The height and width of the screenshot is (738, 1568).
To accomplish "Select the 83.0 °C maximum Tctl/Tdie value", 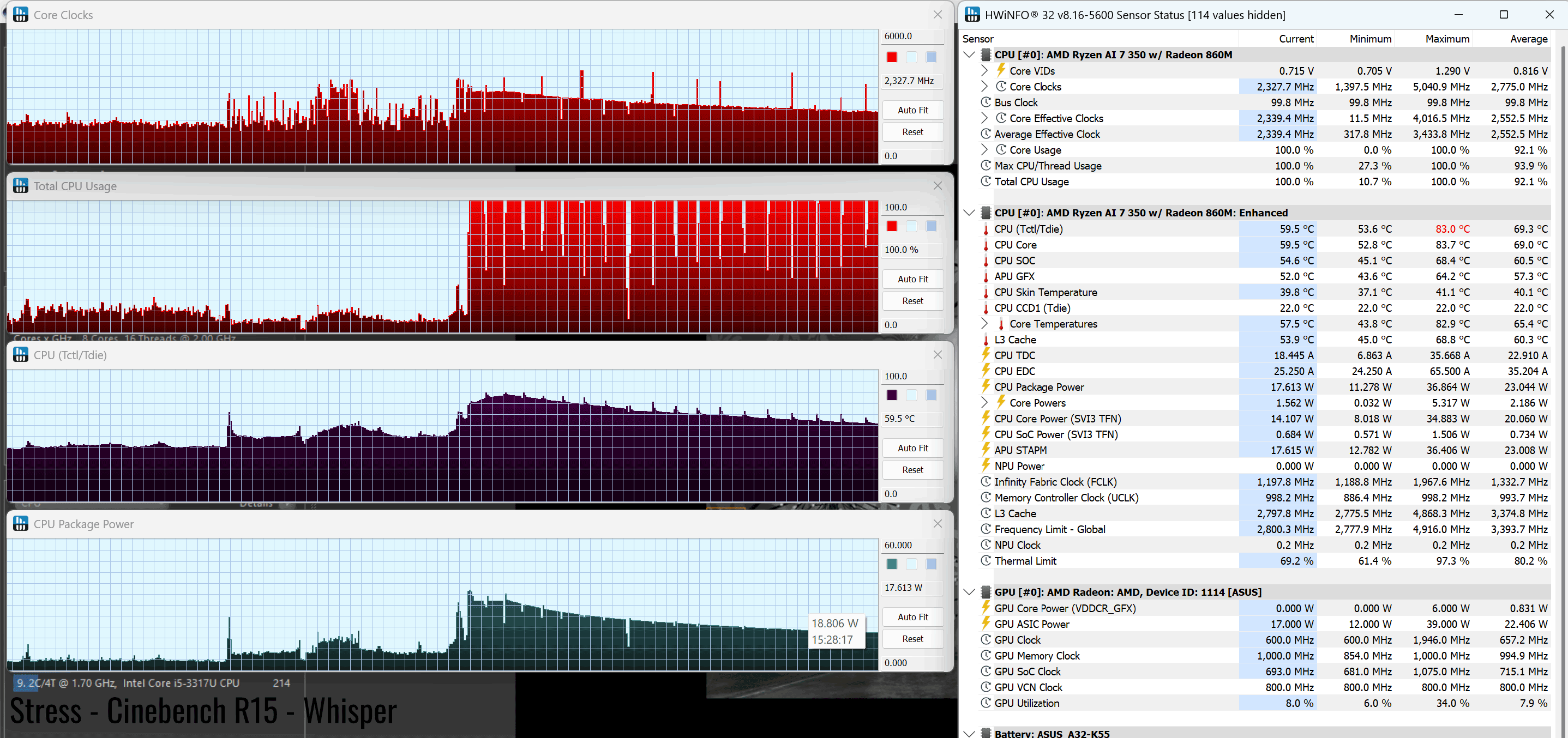I will point(1452,229).
